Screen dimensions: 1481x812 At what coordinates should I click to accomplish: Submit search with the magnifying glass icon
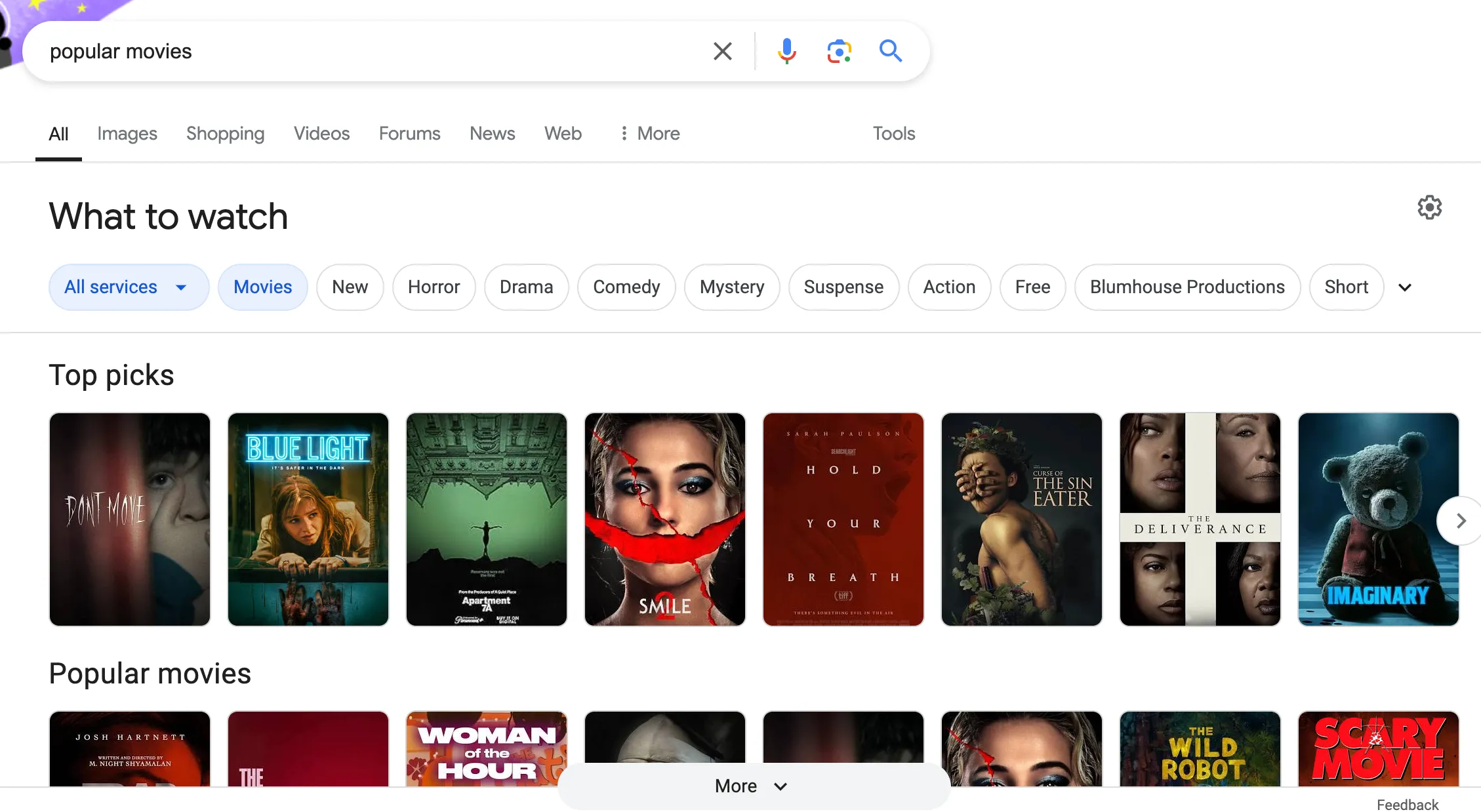[x=890, y=51]
